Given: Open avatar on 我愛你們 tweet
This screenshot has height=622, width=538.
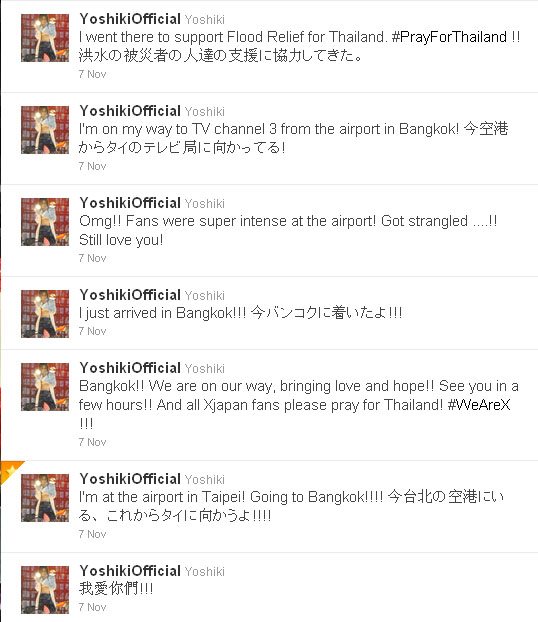Looking at the screenshot, I should pyautogui.click(x=45, y=590).
